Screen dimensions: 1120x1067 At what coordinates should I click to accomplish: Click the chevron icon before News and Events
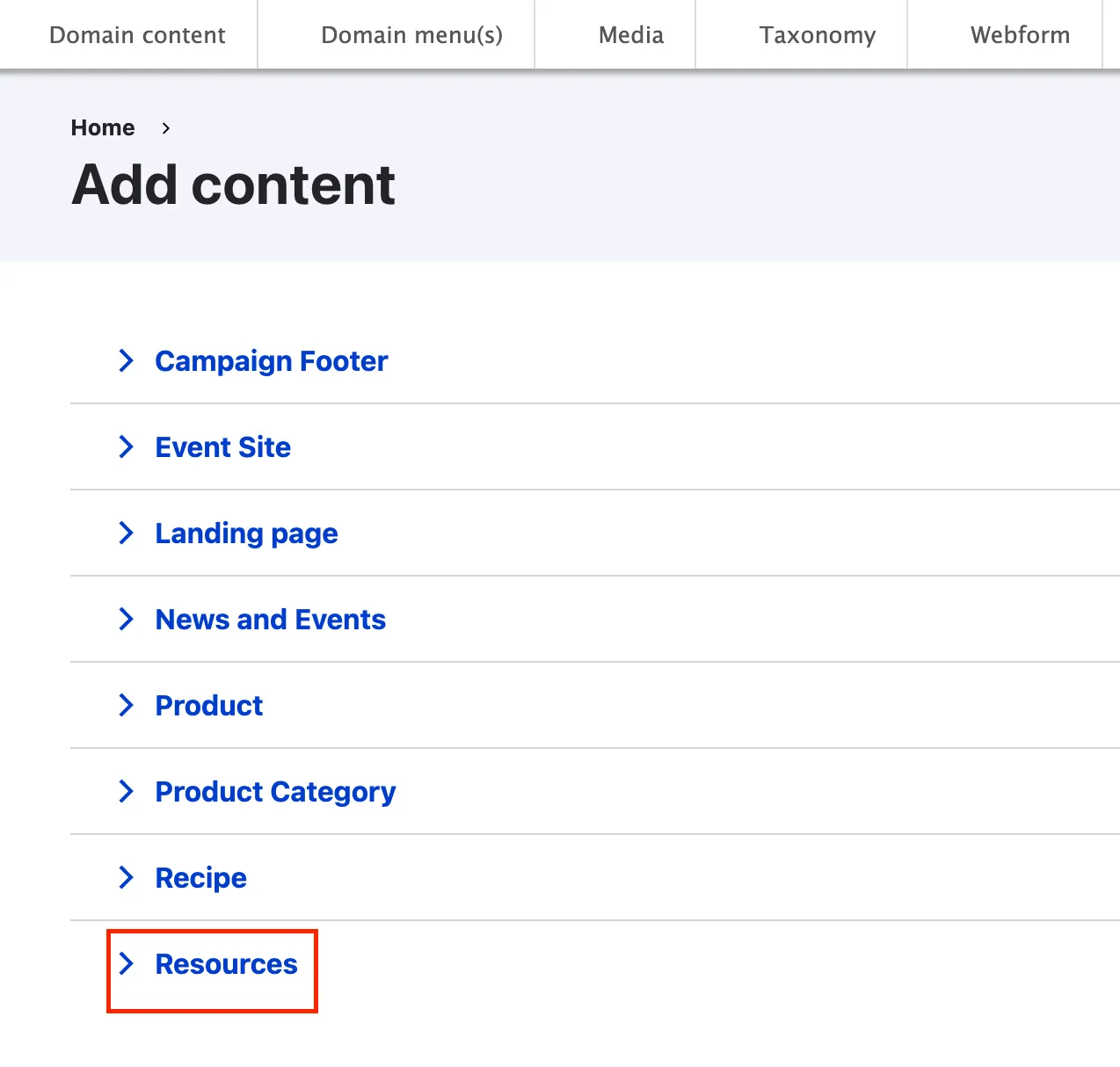127,619
